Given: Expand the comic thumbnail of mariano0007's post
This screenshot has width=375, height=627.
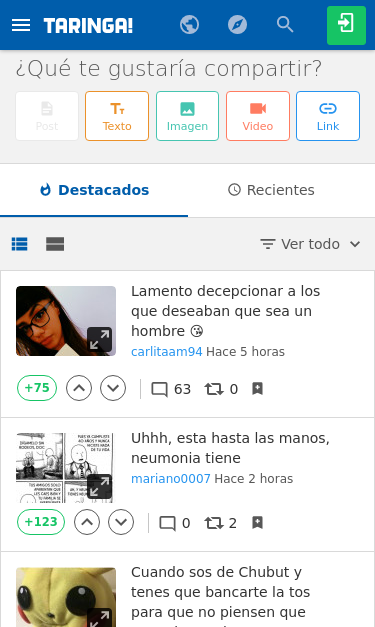Looking at the screenshot, I should click(x=100, y=487).
